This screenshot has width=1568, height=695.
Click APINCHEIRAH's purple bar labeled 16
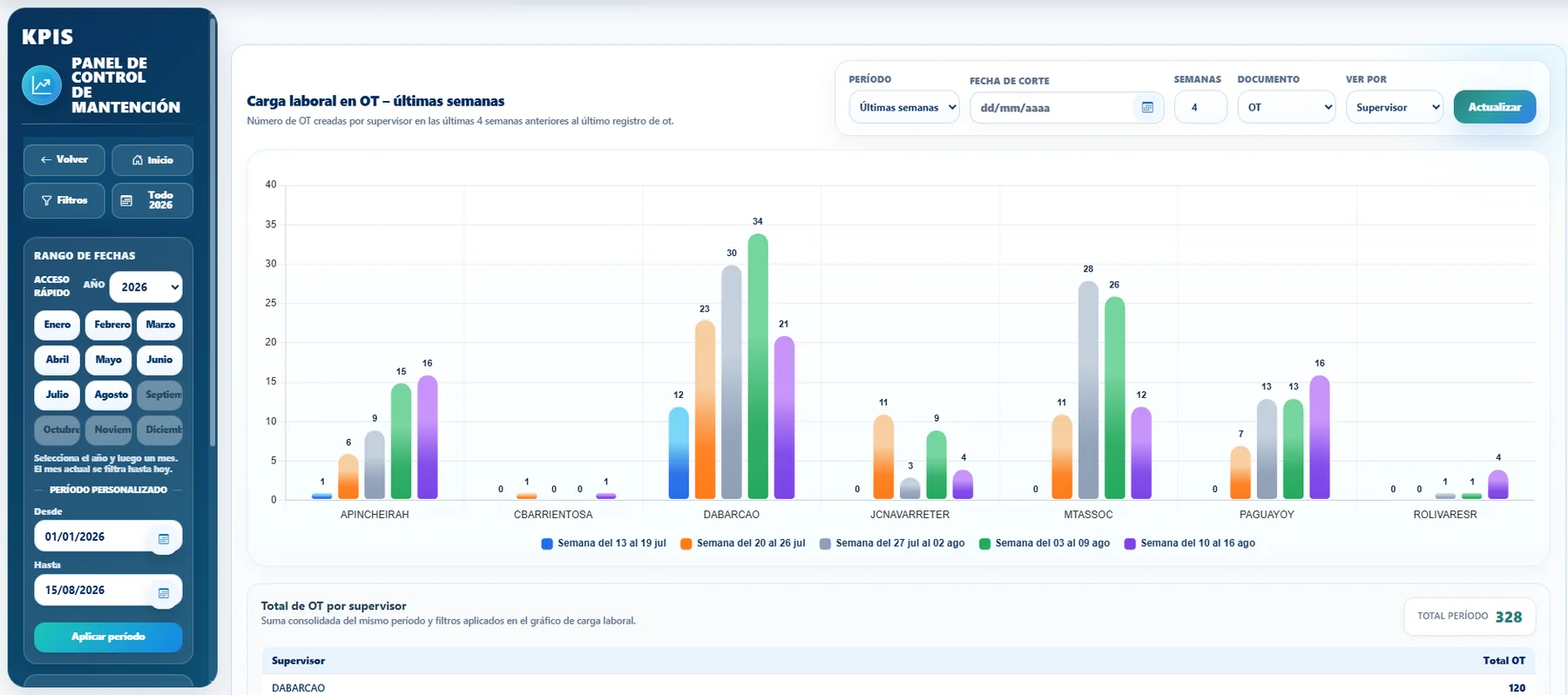(x=427, y=437)
